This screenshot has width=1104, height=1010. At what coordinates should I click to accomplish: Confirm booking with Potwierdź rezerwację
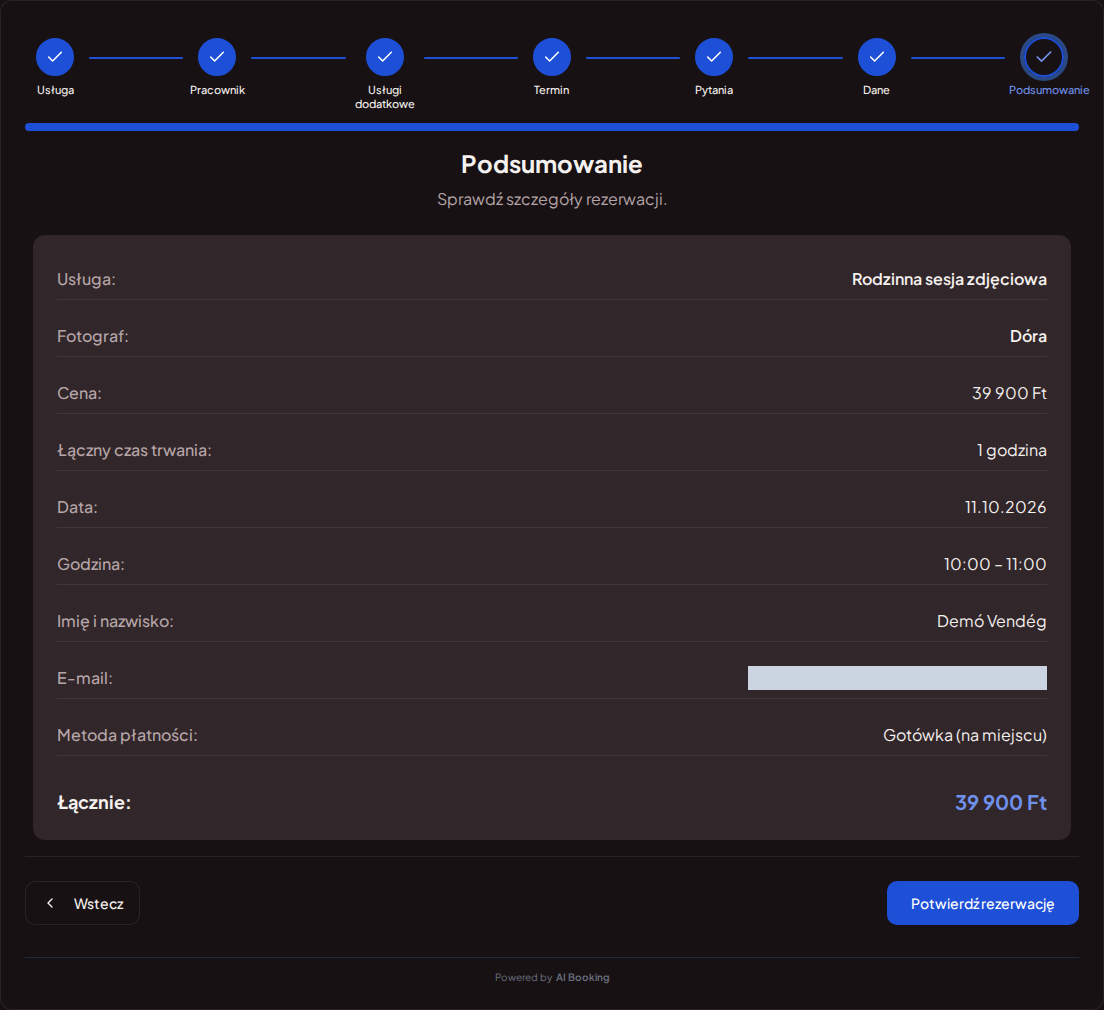tap(983, 903)
